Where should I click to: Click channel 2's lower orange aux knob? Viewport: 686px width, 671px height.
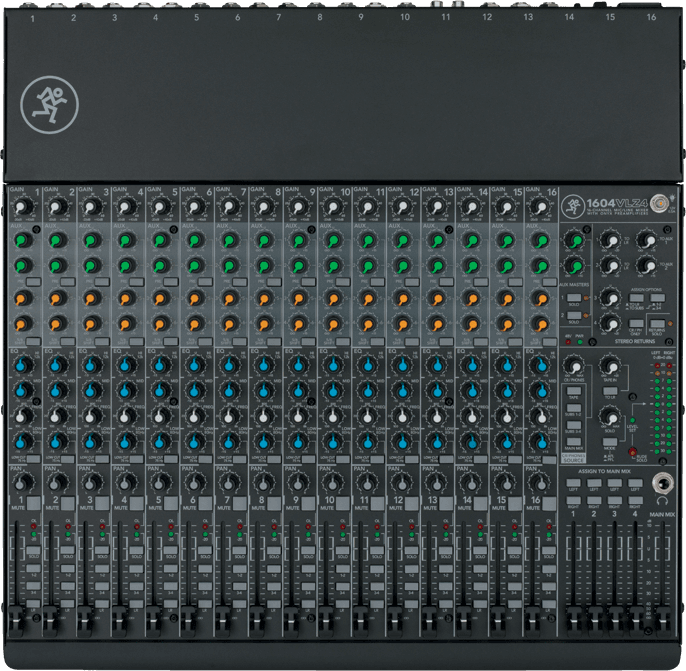click(57, 323)
